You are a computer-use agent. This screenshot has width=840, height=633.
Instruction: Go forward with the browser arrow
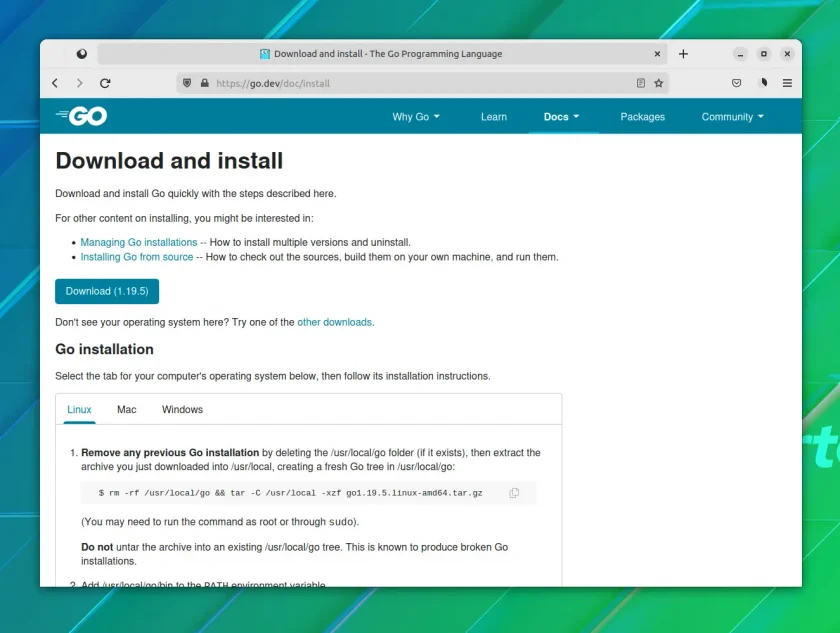point(79,83)
